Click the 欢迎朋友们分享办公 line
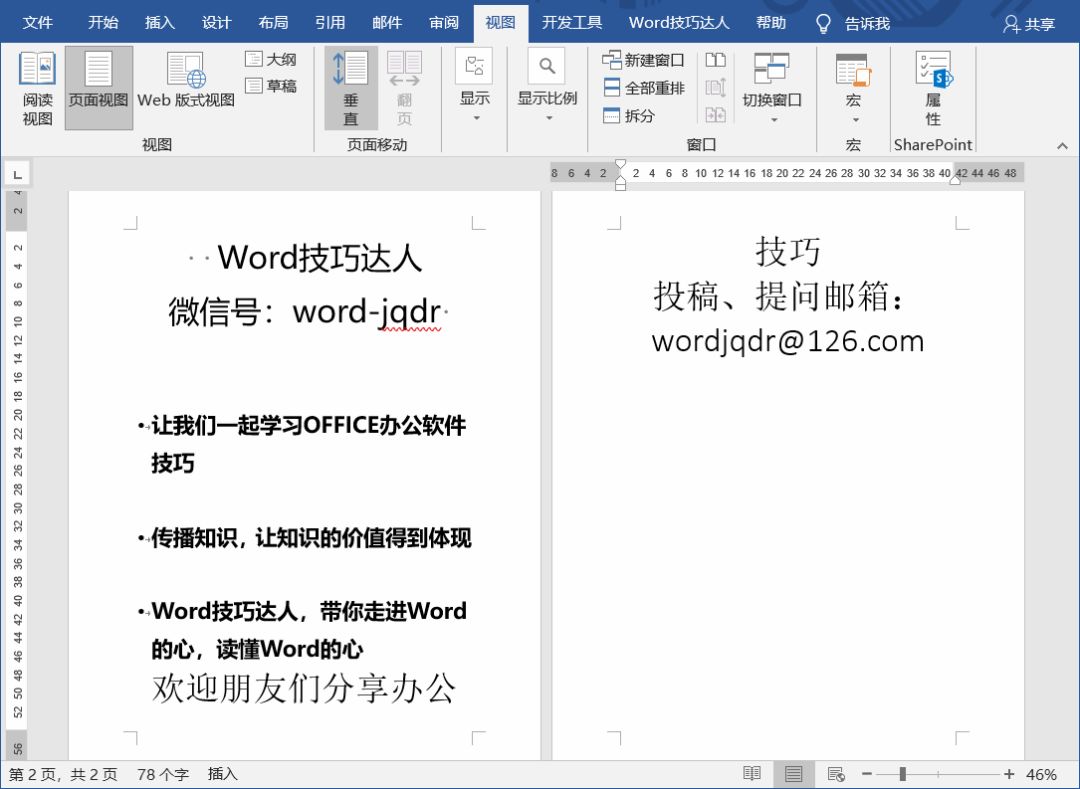 (x=303, y=688)
